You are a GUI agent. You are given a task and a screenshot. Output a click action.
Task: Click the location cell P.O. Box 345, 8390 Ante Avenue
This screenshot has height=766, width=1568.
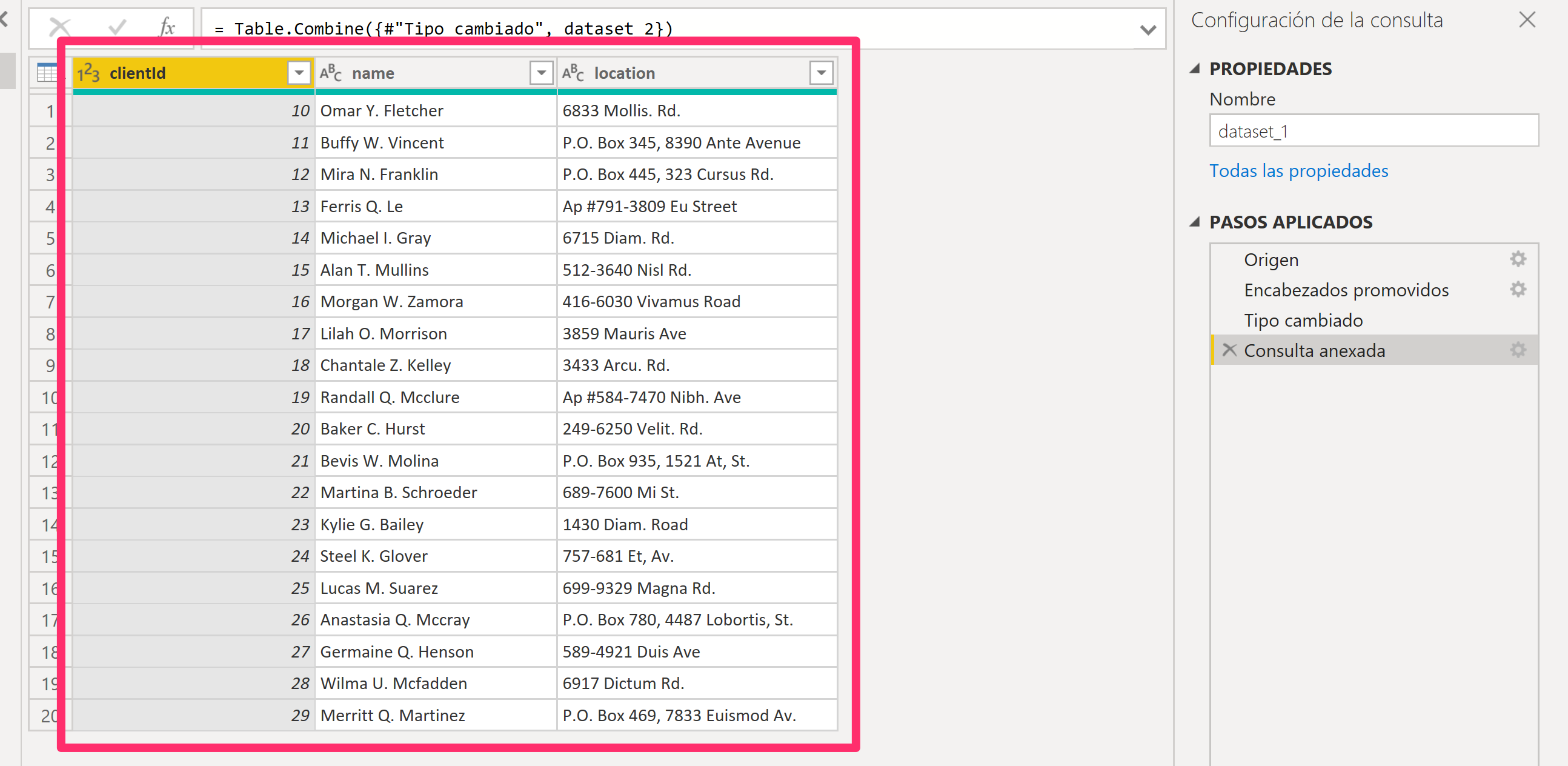(697, 142)
